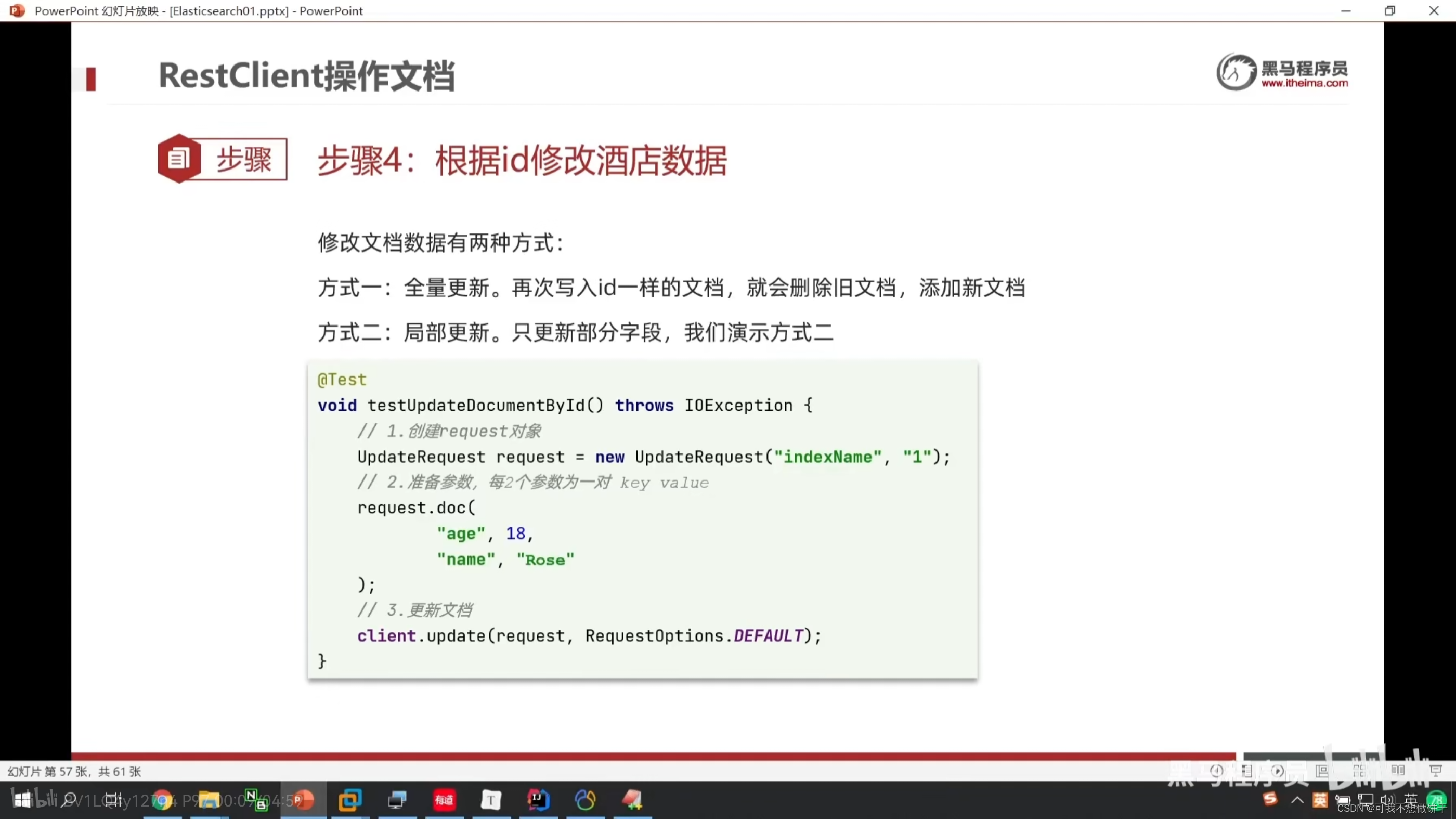1456x819 pixels.
Task: Click the '"Rose"' string in code
Action: tap(545, 560)
